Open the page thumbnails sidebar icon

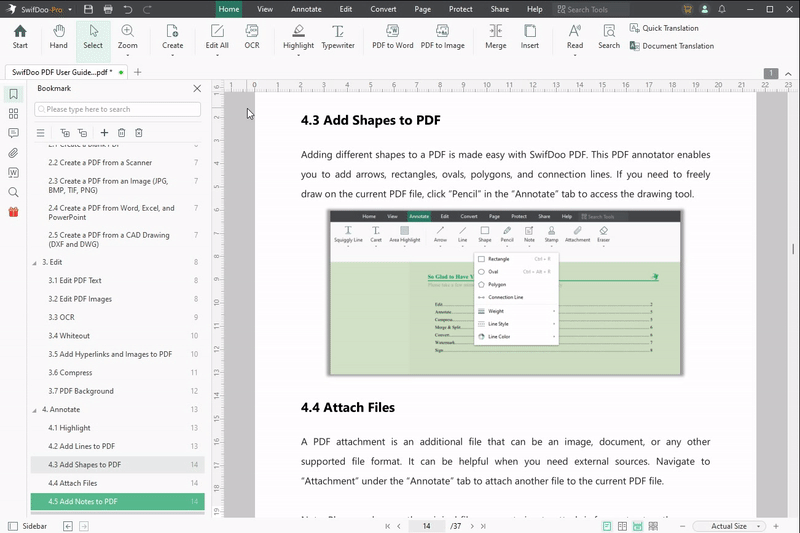pos(14,113)
